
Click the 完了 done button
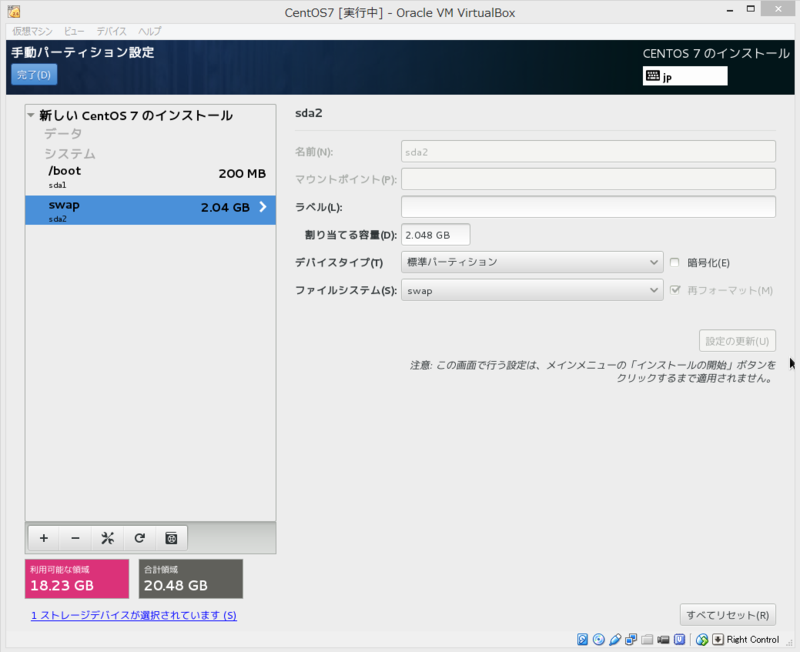[x=33, y=74]
